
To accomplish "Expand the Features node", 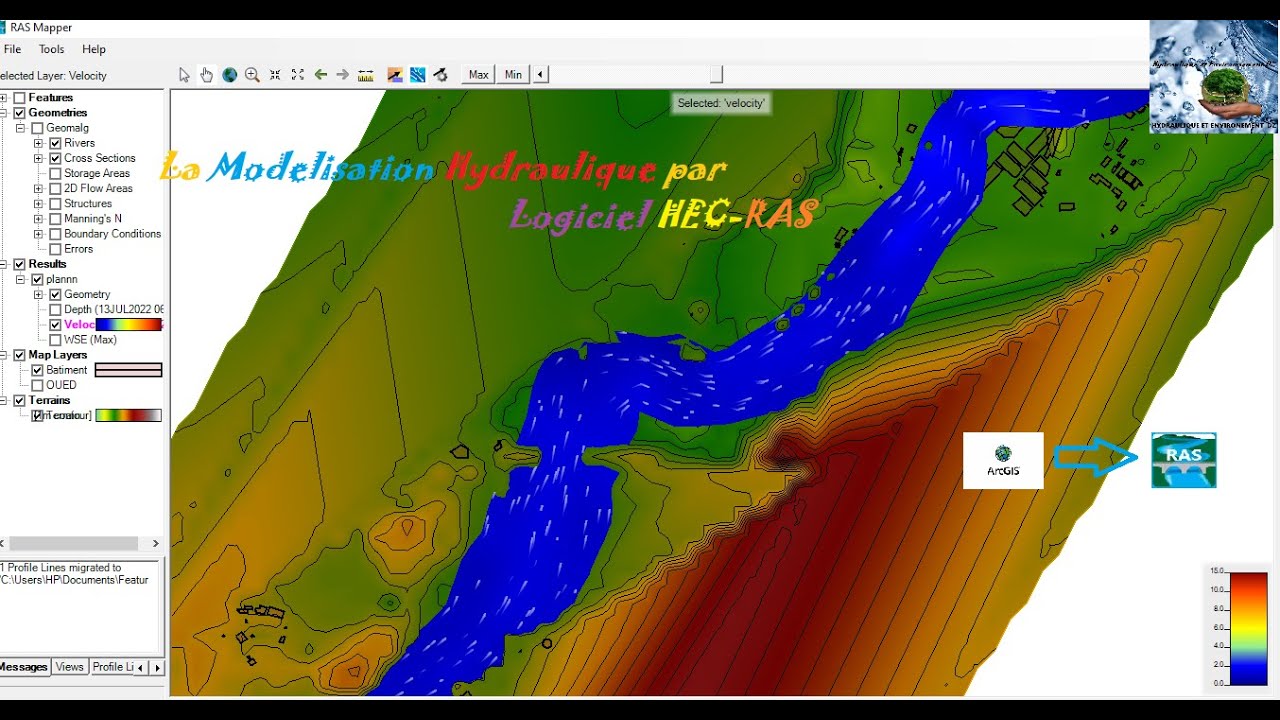I will click(x=3, y=98).
